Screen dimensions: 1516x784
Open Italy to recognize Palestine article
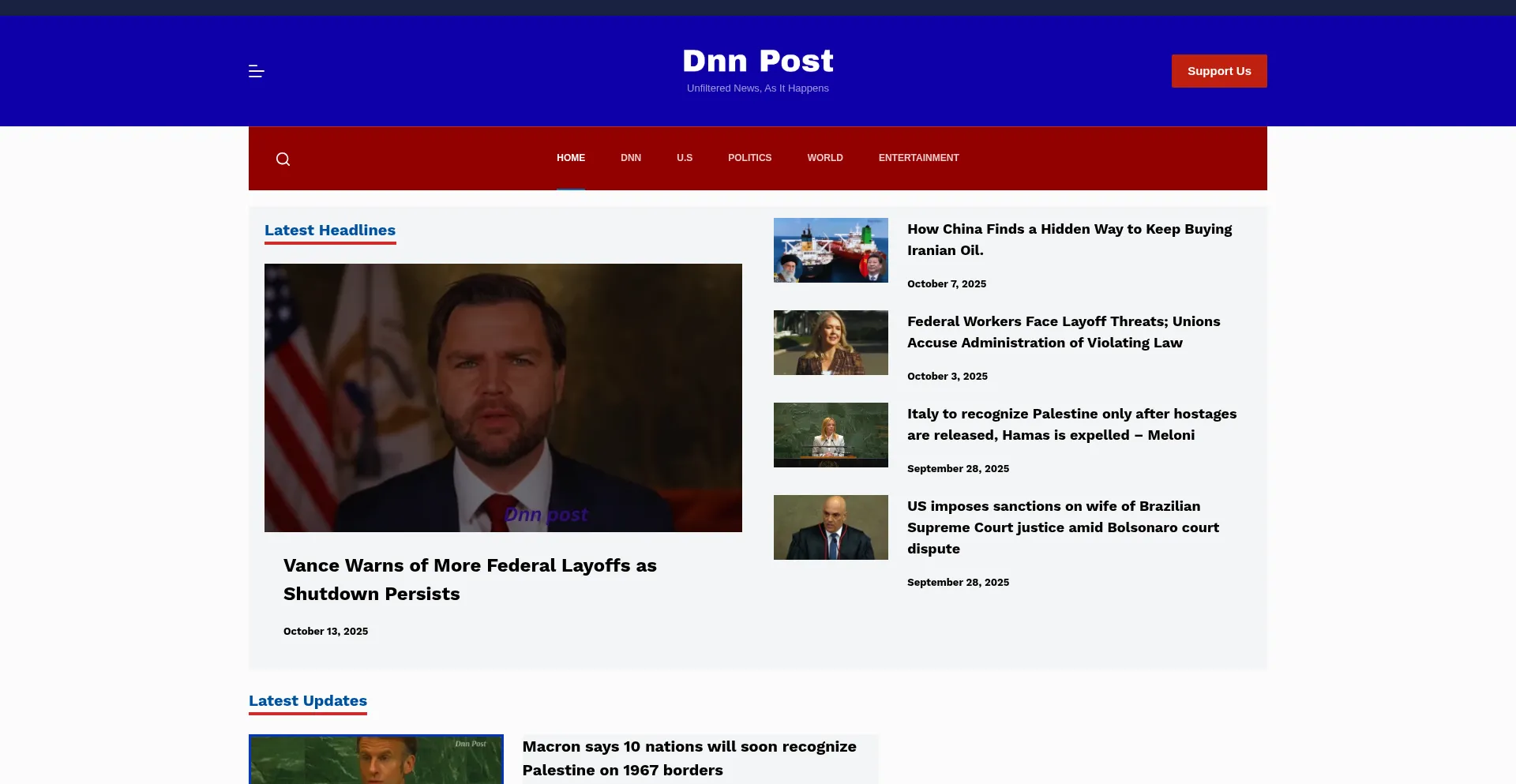(x=1071, y=424)
